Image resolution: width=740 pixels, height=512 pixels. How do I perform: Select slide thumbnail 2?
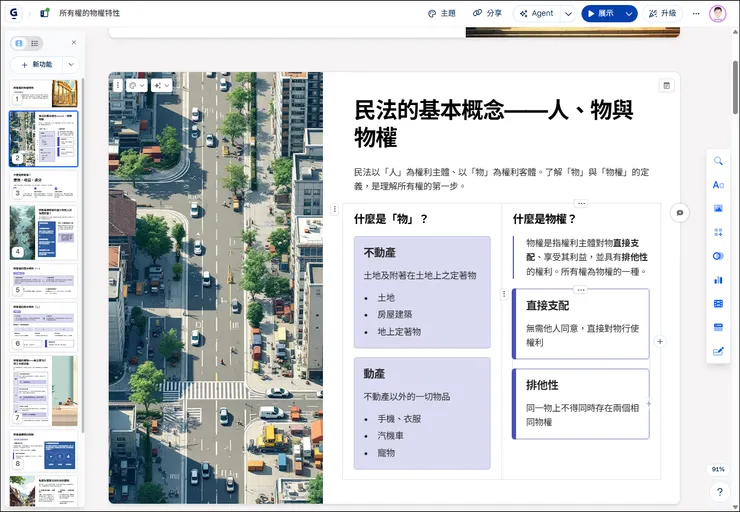coord(43,139)
